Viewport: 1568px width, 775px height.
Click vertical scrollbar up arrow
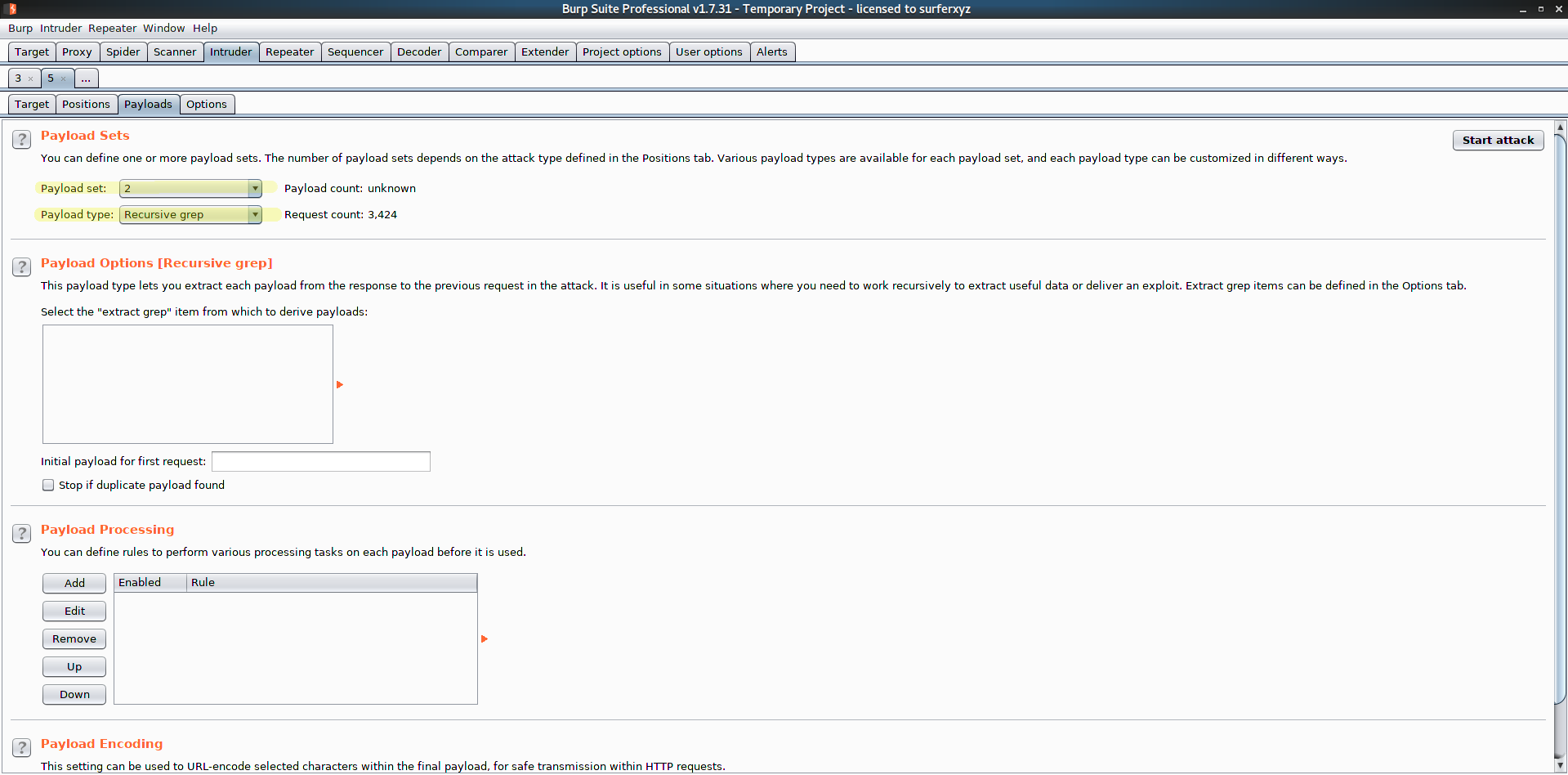click(x=1560, y=128)
